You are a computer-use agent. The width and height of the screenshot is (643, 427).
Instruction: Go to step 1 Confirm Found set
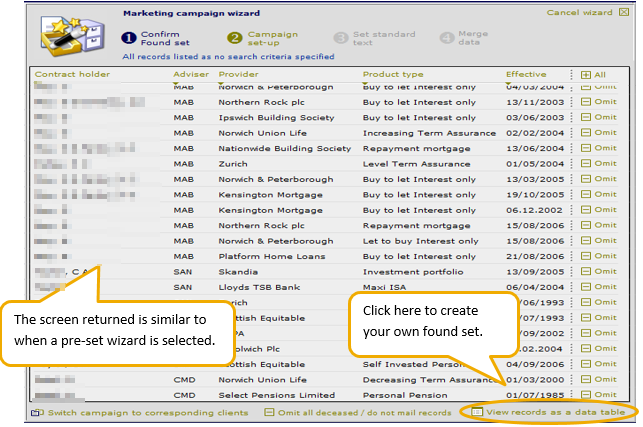[156, 38]
